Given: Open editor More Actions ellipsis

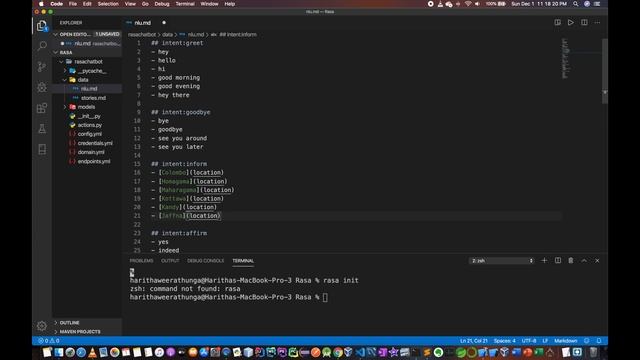Looking at the screenshot, I should point(597,22).
